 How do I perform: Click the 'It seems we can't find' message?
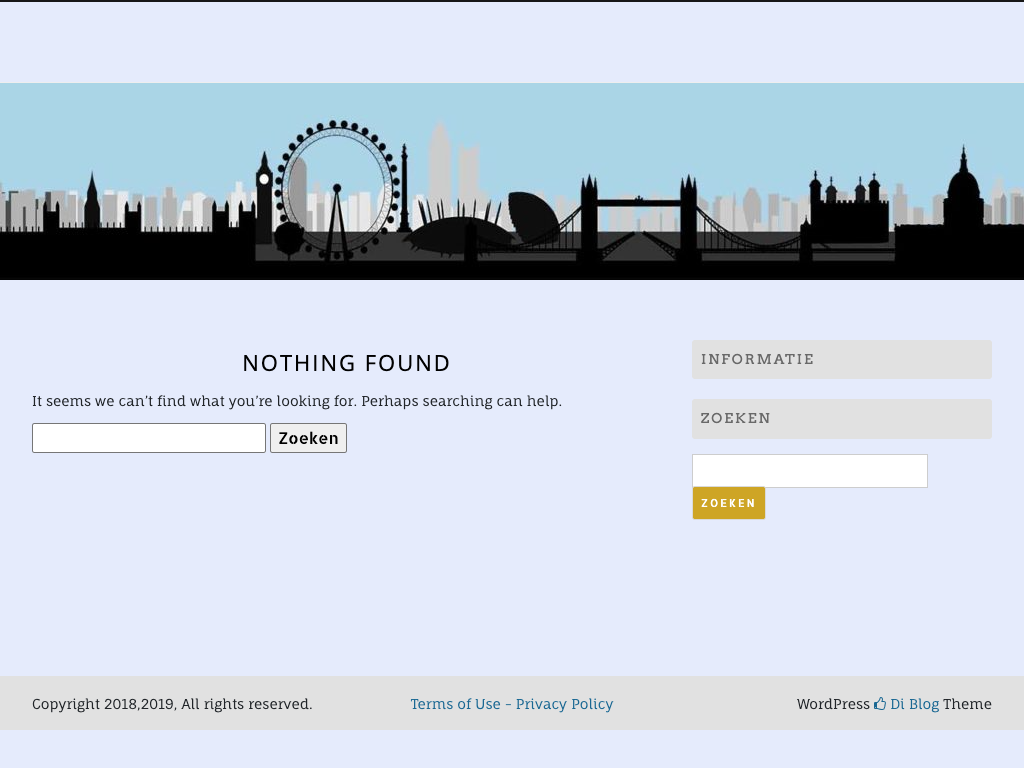[x=296, y=401]
